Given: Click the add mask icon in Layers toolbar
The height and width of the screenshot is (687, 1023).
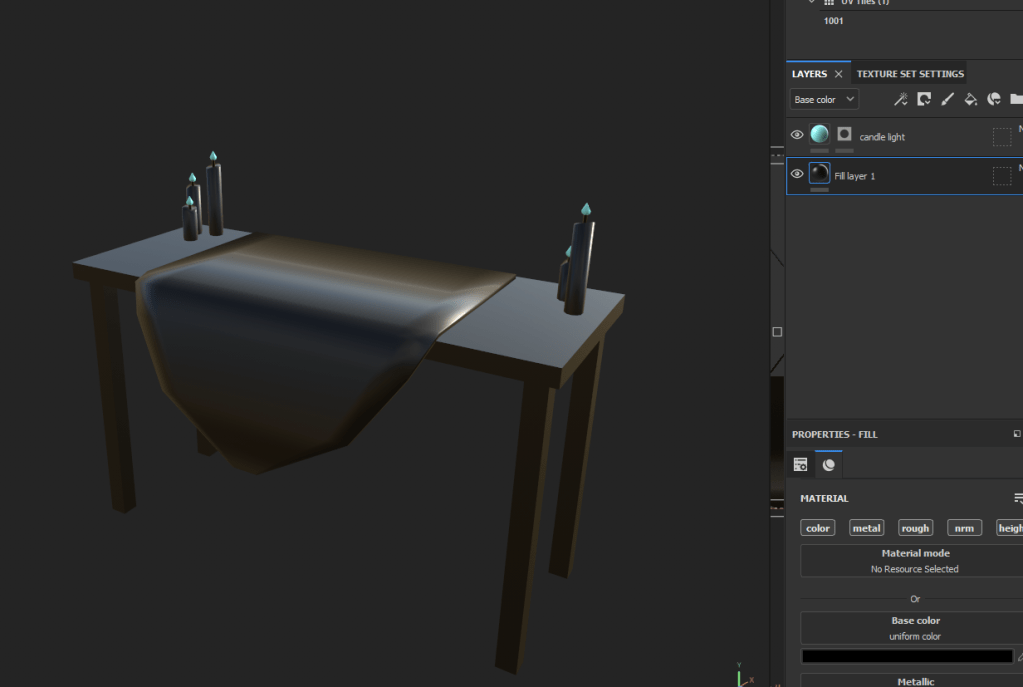Looking at the screenshot, I should point(924,99).
